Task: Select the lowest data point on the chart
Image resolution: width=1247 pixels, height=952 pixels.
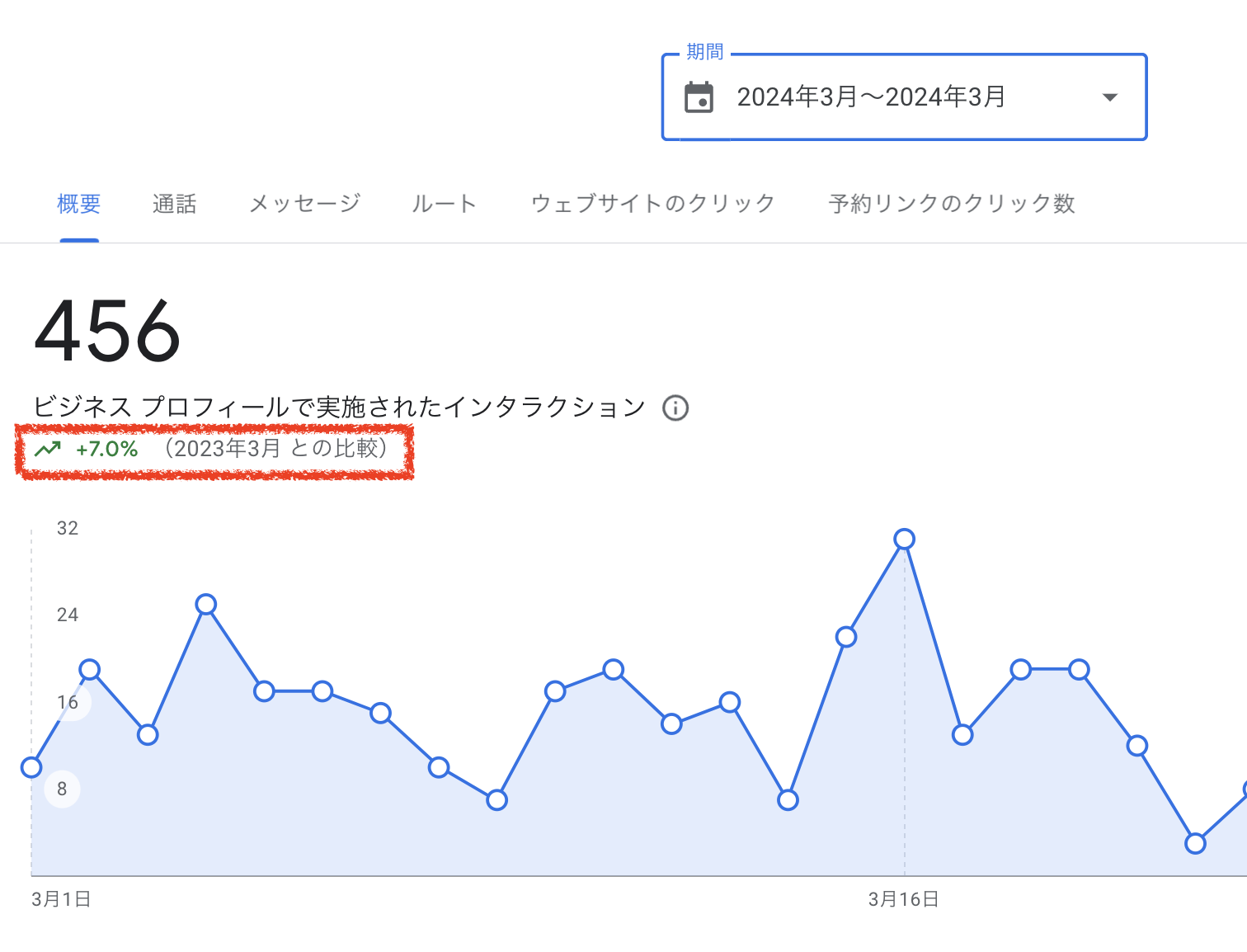Action: pyautogui.click(x=1195, y=843)
